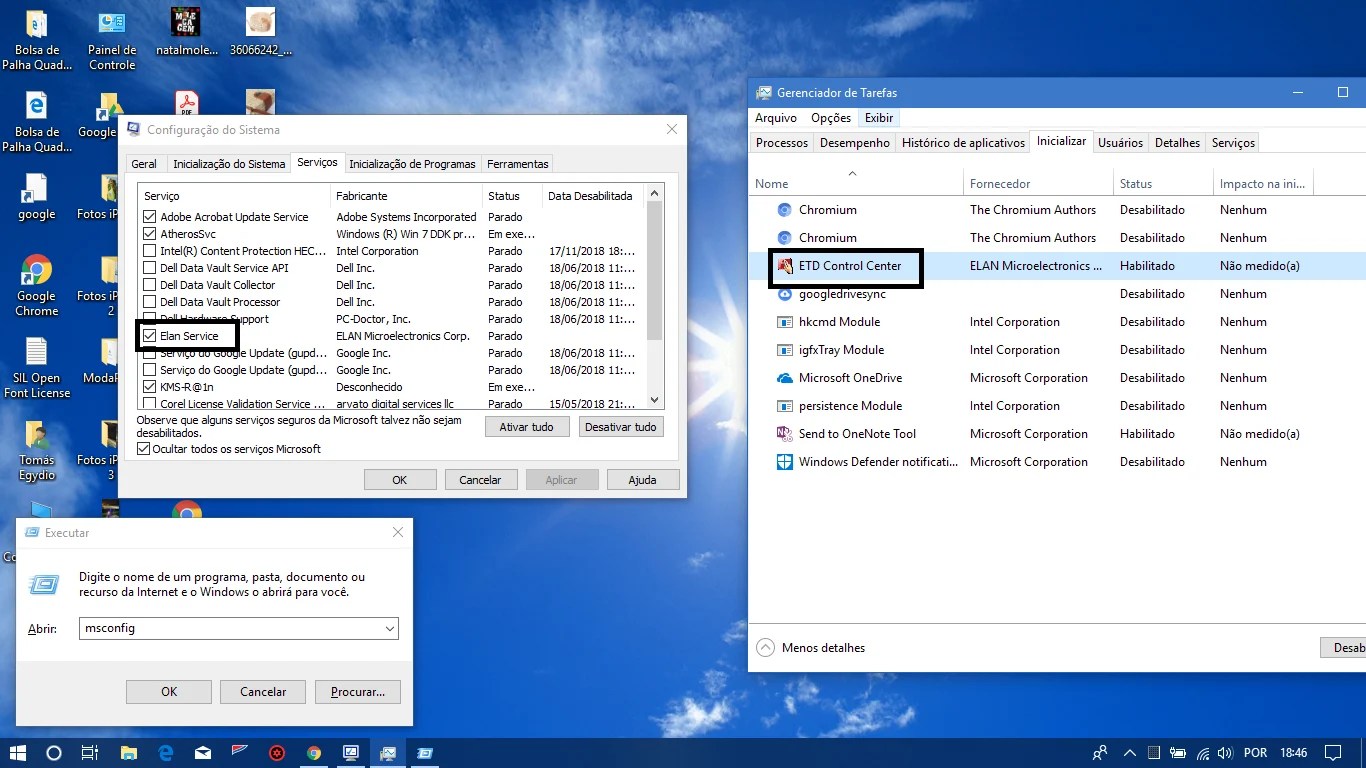Launch Microsoft Edge from the taskbar

point(166,753)
